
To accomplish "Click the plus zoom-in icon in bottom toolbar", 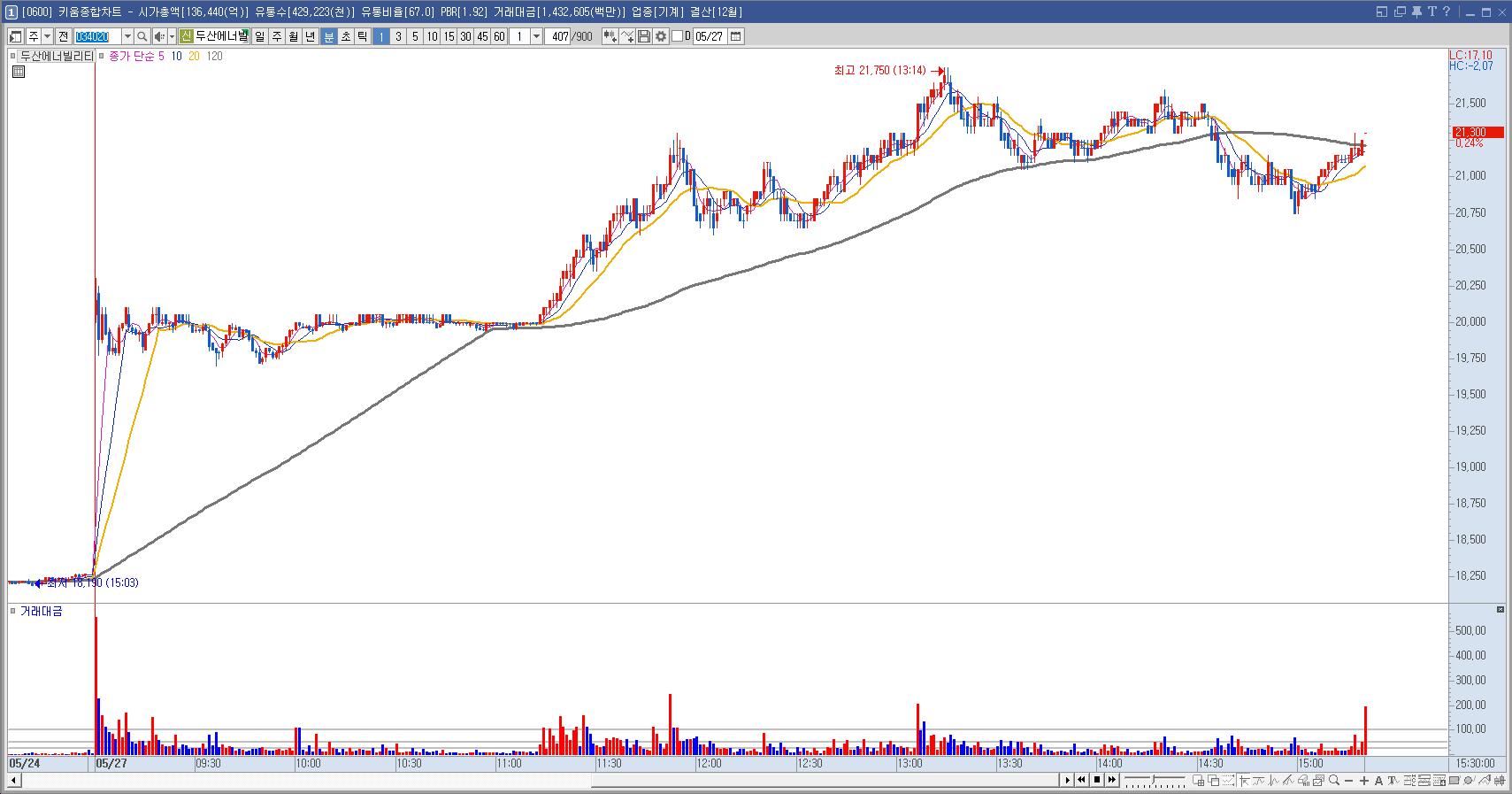I will click(1364, 781).
